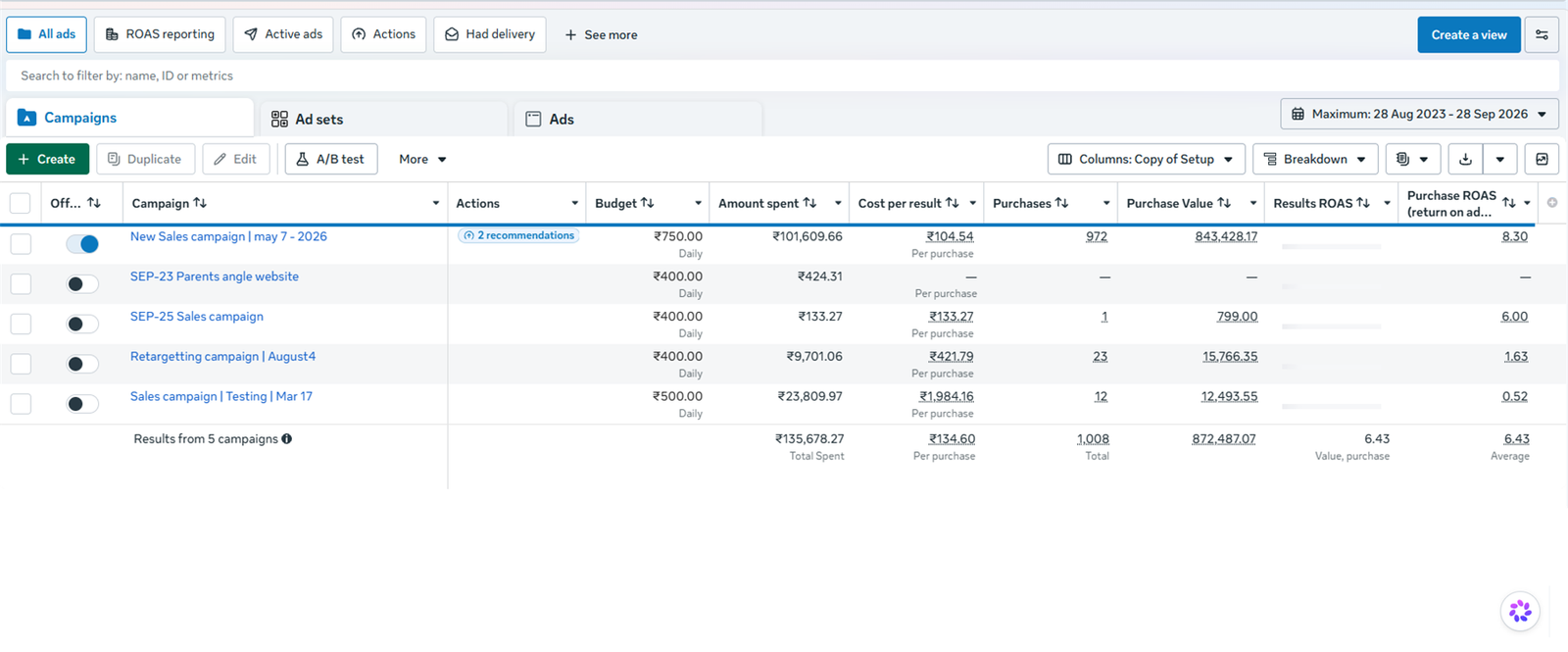Viewport: 1568px width, 652px height.
Task: Switch to Active ads view
Action: coord(283,34)
